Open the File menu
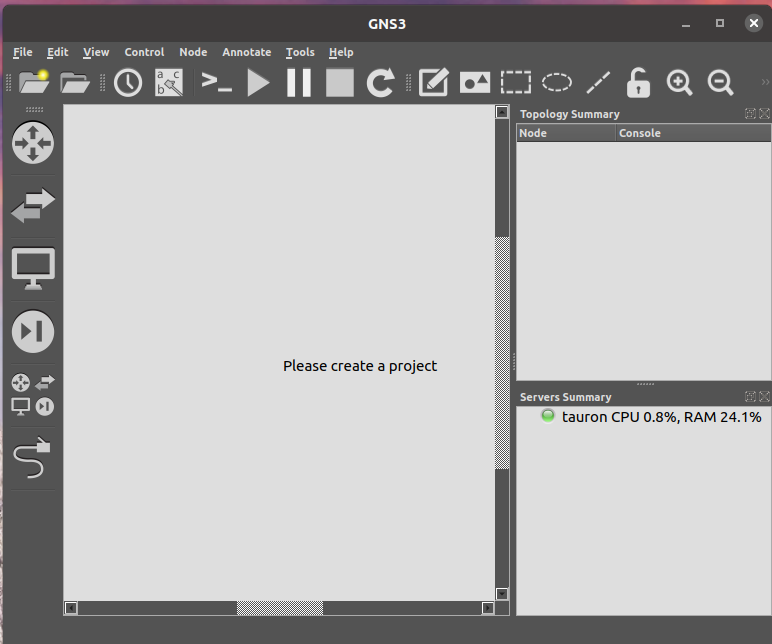Screen dimensions: 772x644 point(23,52)
